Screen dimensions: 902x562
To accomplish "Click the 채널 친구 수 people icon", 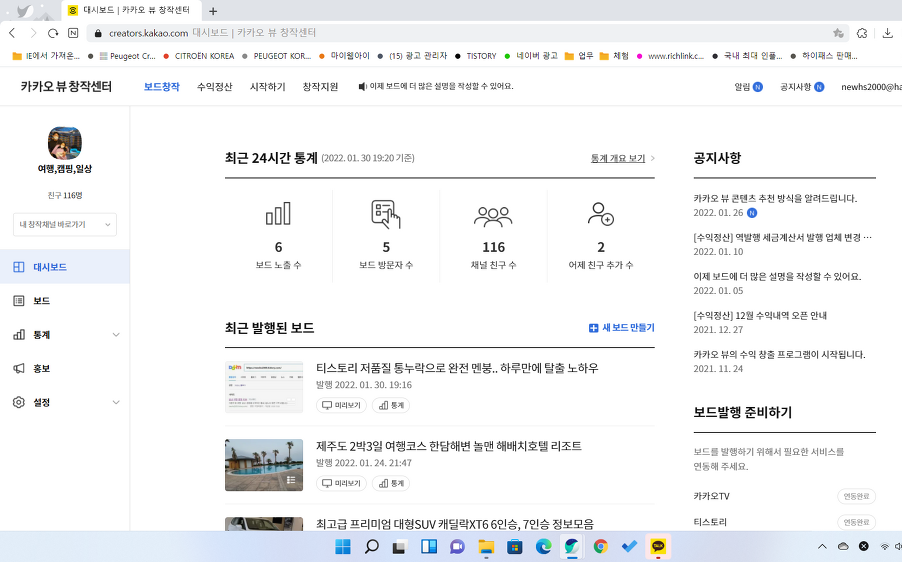I will tap(493, 216).
